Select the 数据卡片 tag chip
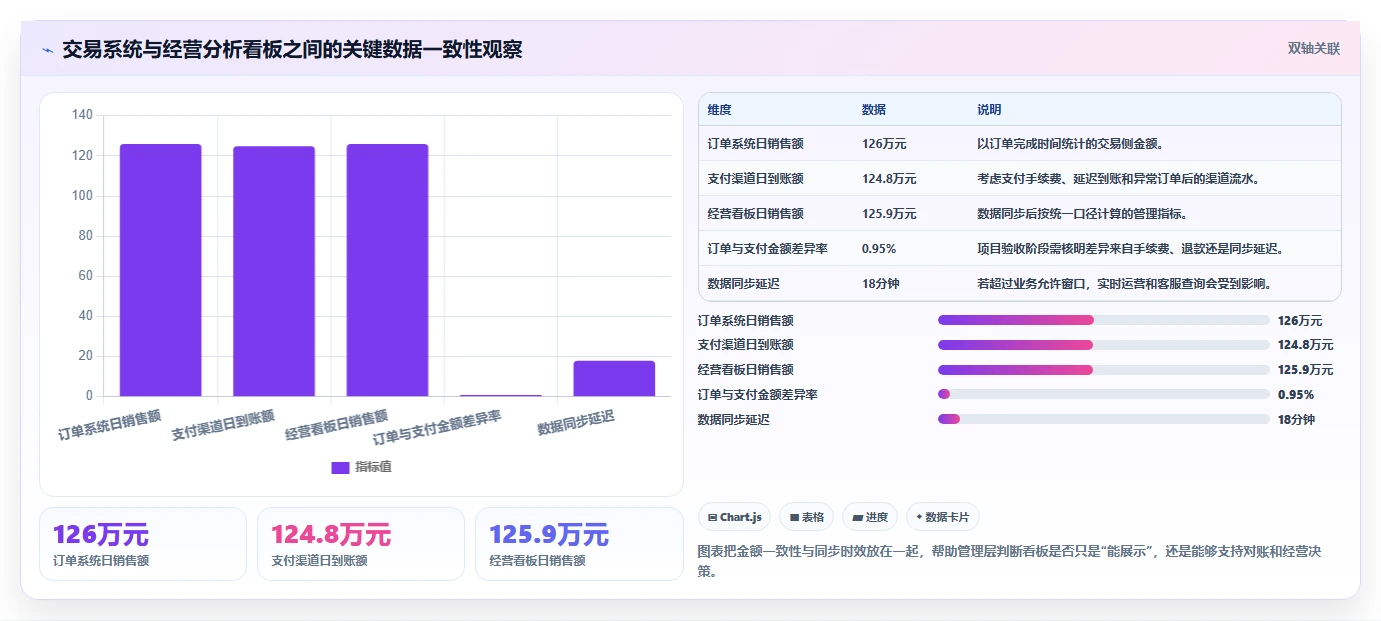Screen dimensions: 1381x621 pyautogui.click(x=943, y=517)
